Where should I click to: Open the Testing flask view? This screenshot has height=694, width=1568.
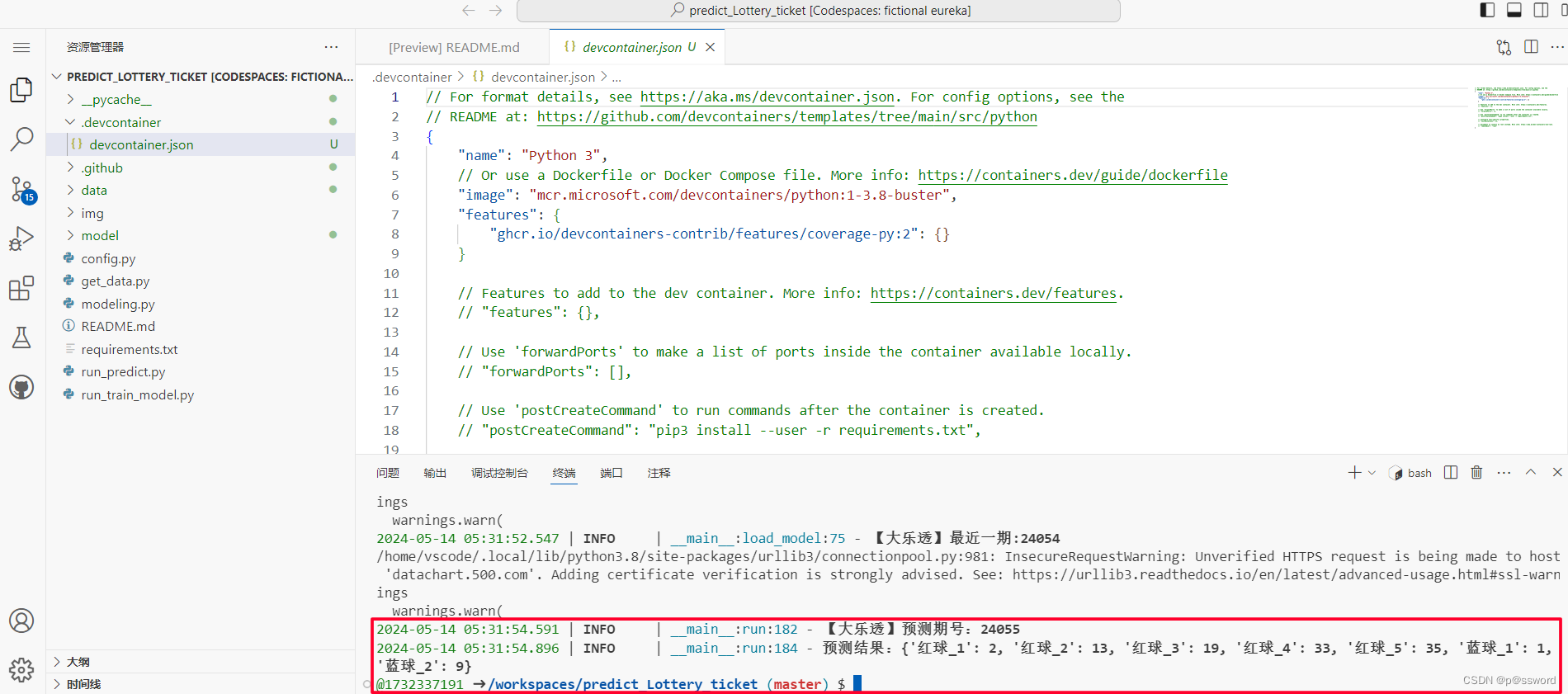tap(21, 338)
